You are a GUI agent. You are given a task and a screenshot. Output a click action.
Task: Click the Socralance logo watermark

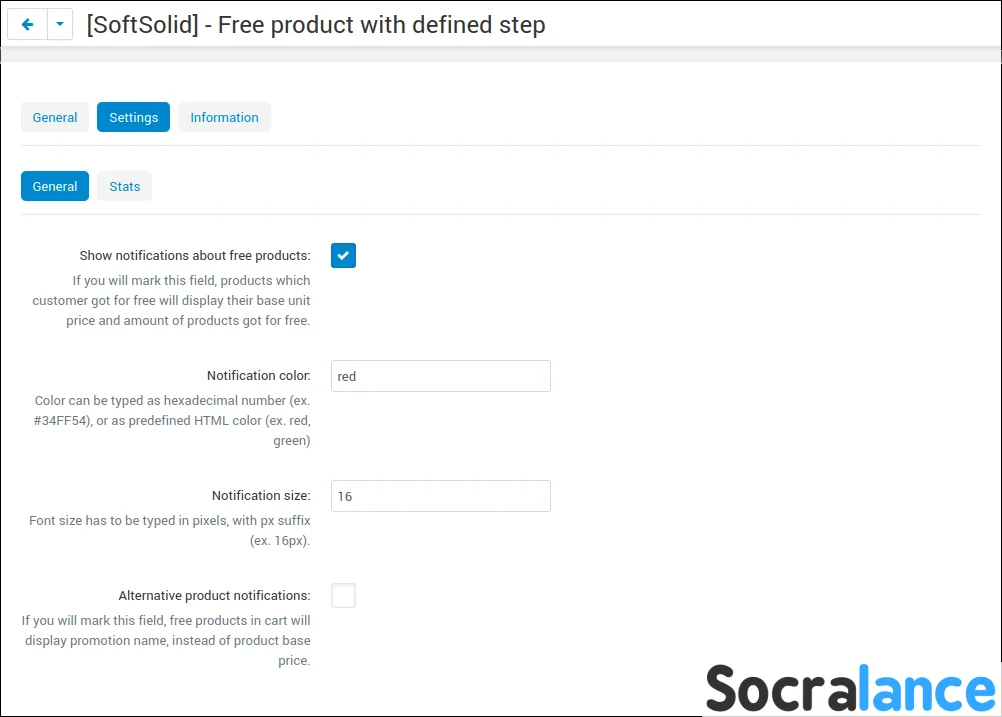pyautogui.click(x=851, y=689)
